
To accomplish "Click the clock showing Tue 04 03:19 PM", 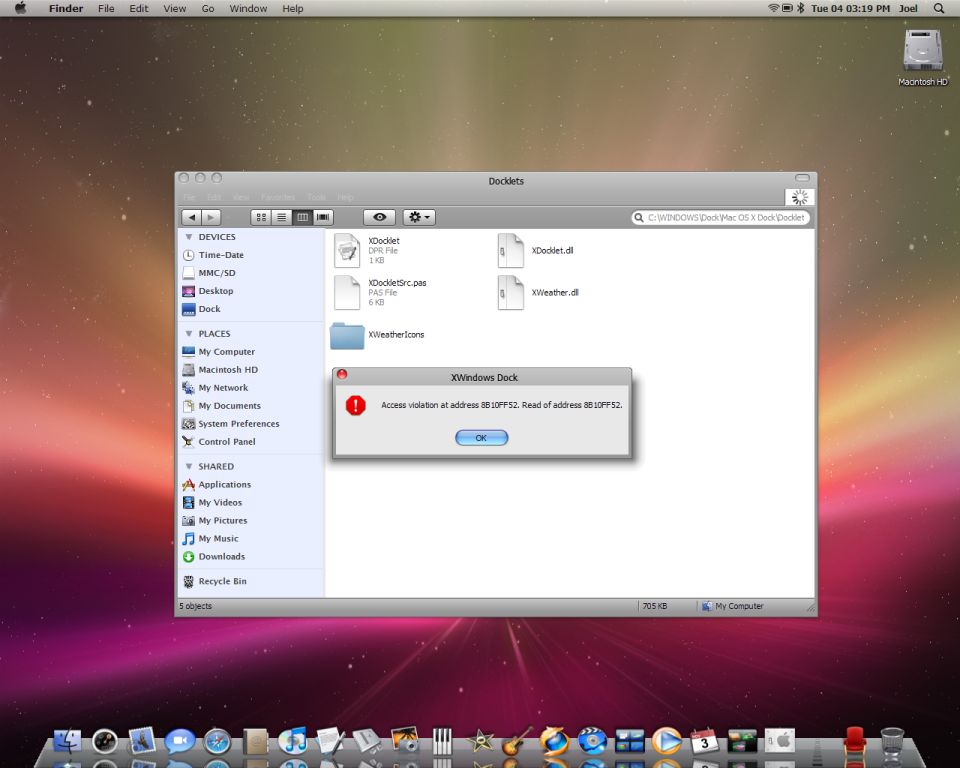I will (850, 9).
